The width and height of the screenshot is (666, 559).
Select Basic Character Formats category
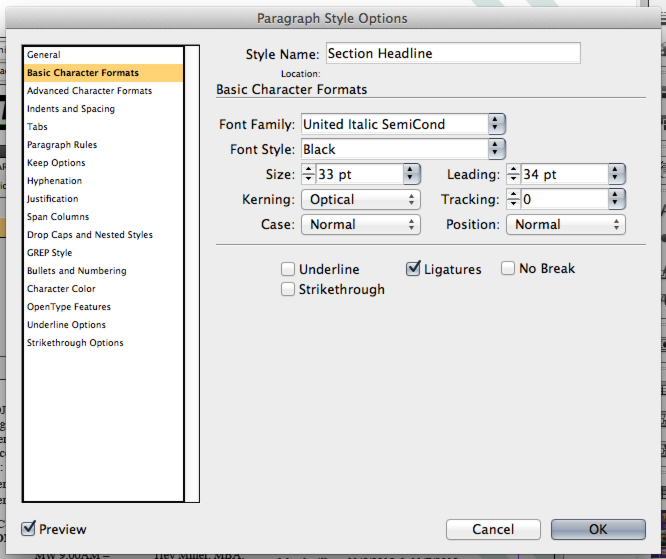tap(103, 73)
